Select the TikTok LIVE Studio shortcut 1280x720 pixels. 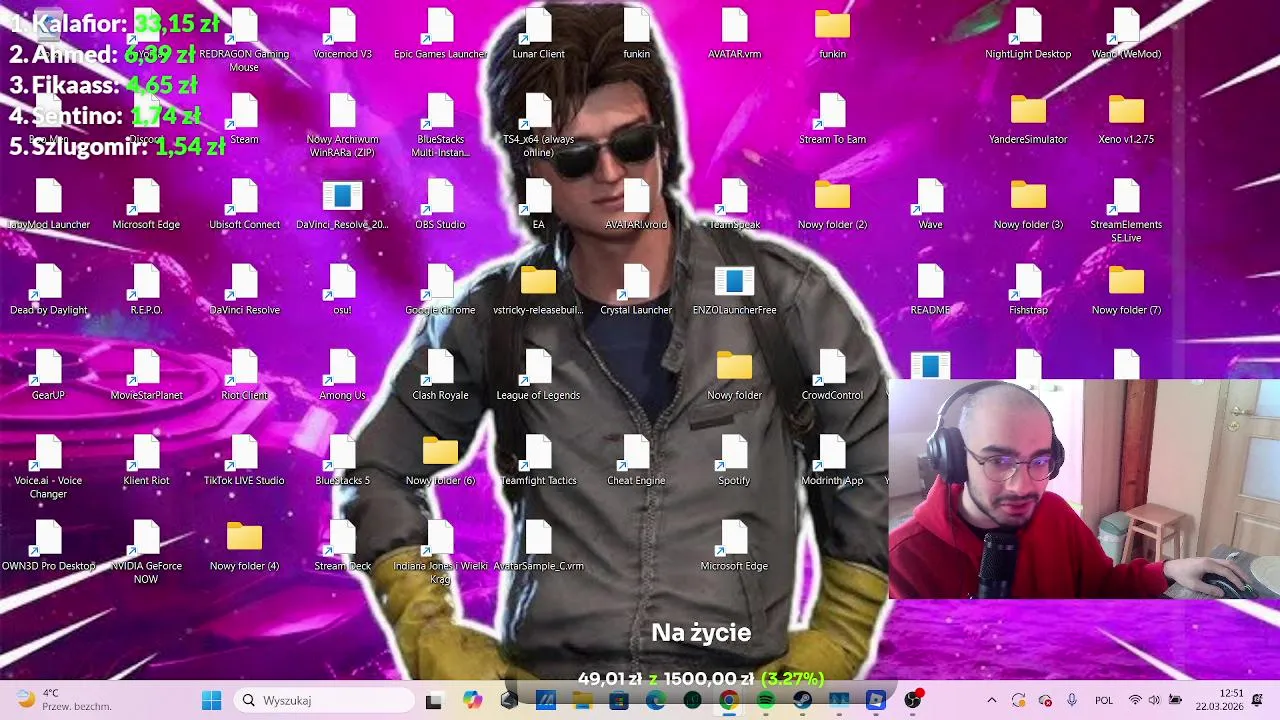pos(244,461)
